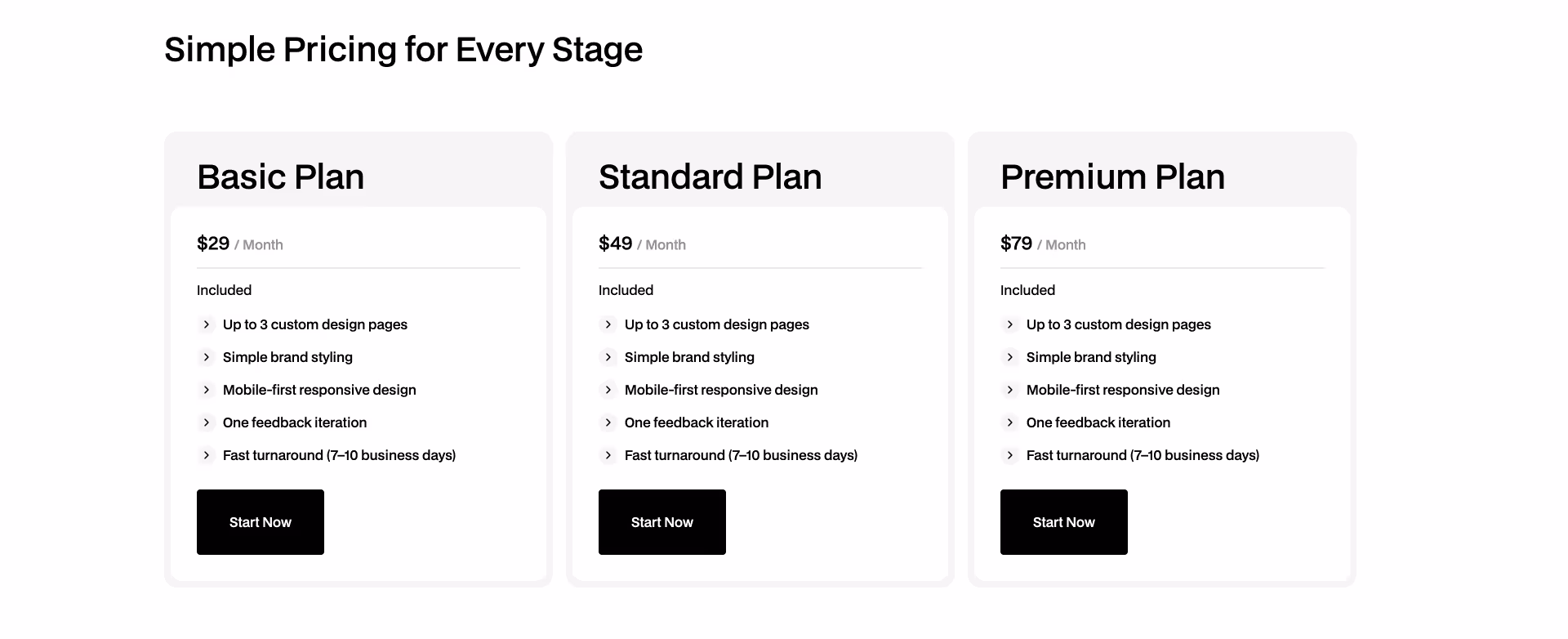Screen dimensions: 1568x639
Task: Click the $49 monthly price text
Action: [x=616, y=243]
